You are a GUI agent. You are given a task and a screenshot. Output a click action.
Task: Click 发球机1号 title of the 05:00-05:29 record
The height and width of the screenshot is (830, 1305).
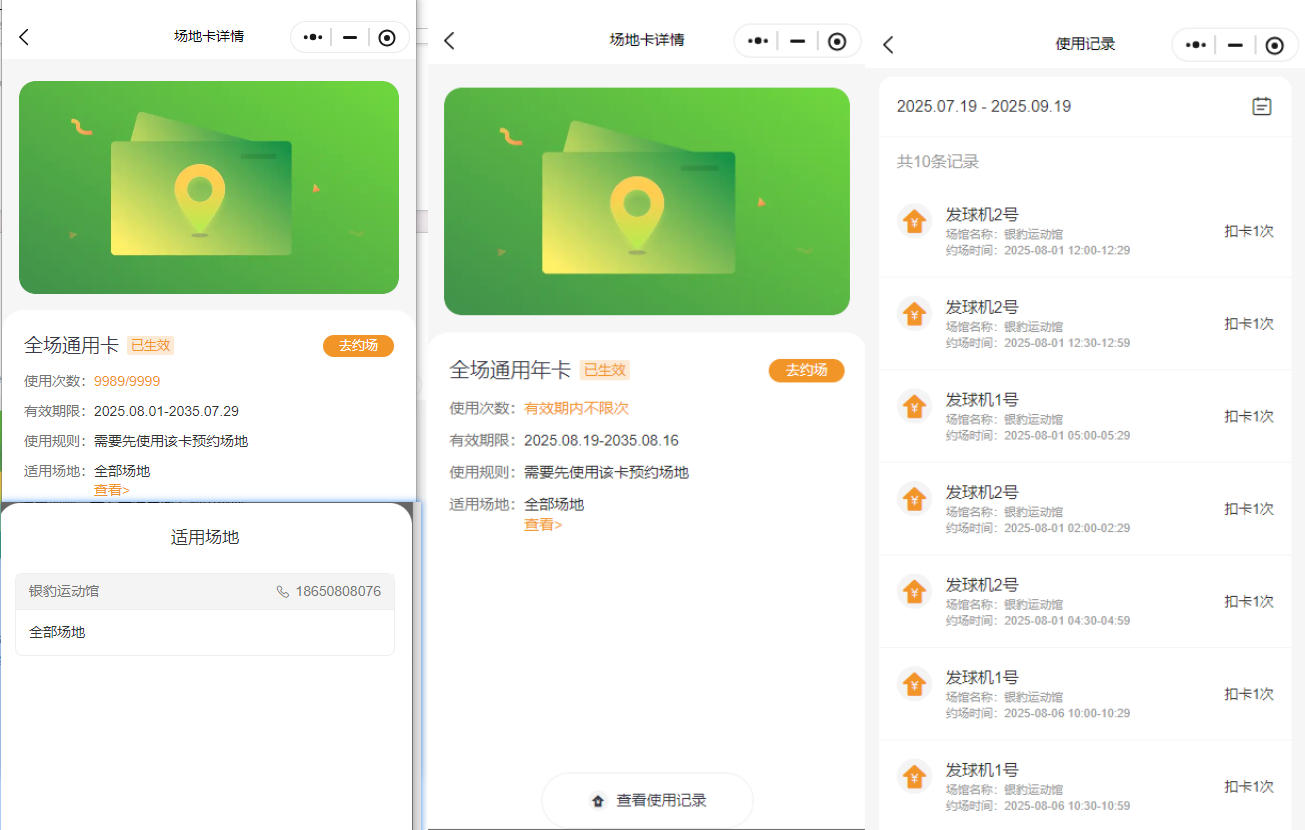pyautogui.click(x=982, y=399)
